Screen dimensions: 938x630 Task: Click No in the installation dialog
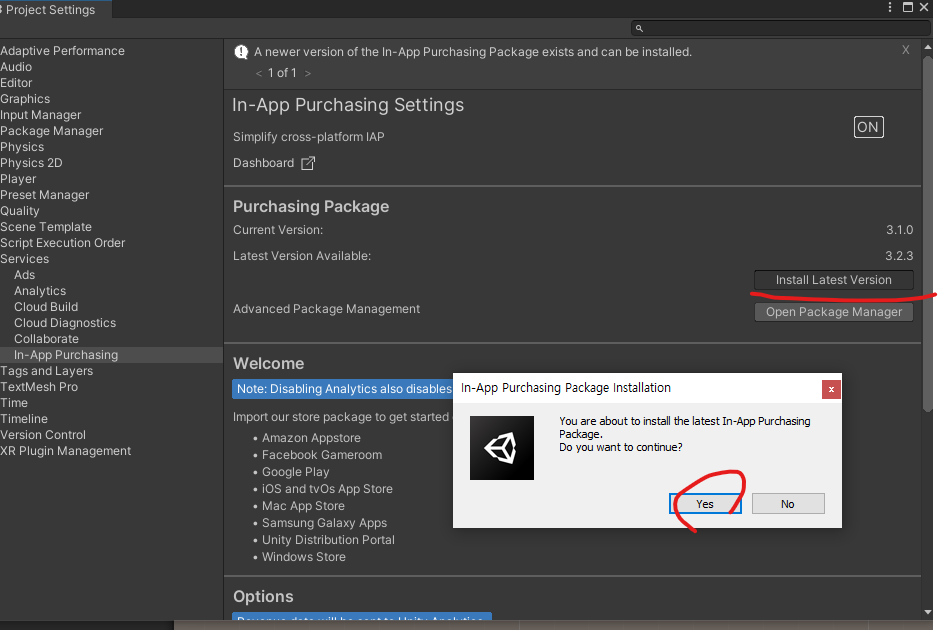pos(788,504)
